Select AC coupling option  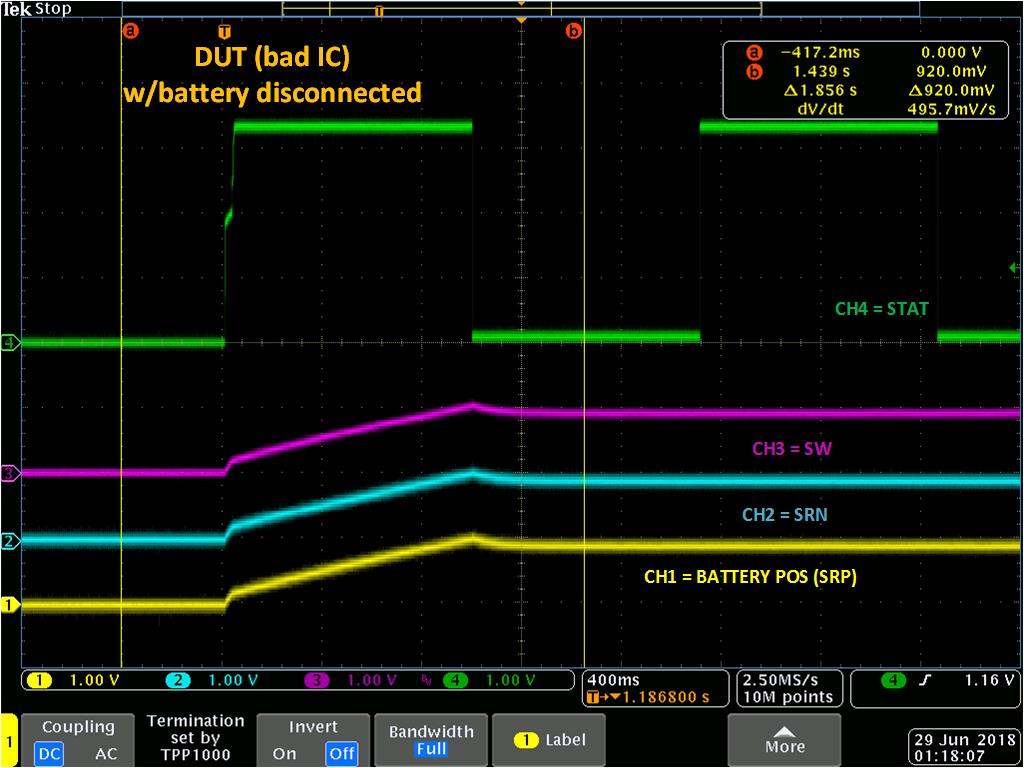coord(106,754)
